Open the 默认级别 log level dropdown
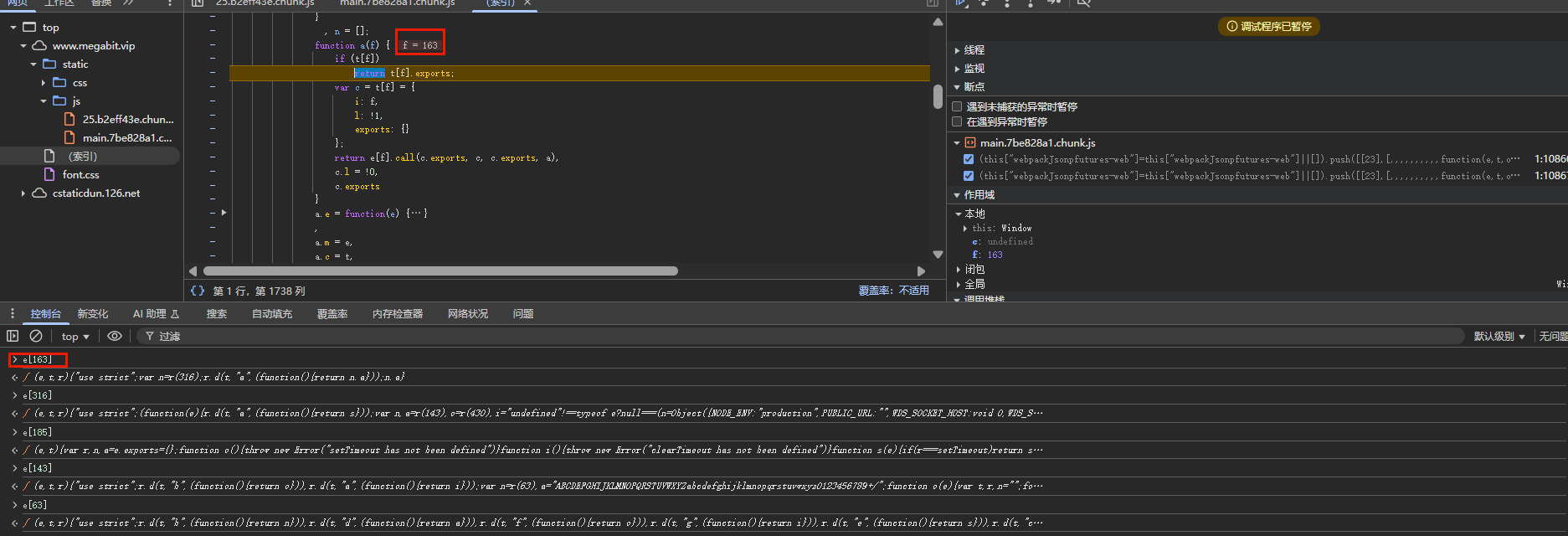The width and height of the screenshot is (1568, 536). click(x=1499, y=336)
